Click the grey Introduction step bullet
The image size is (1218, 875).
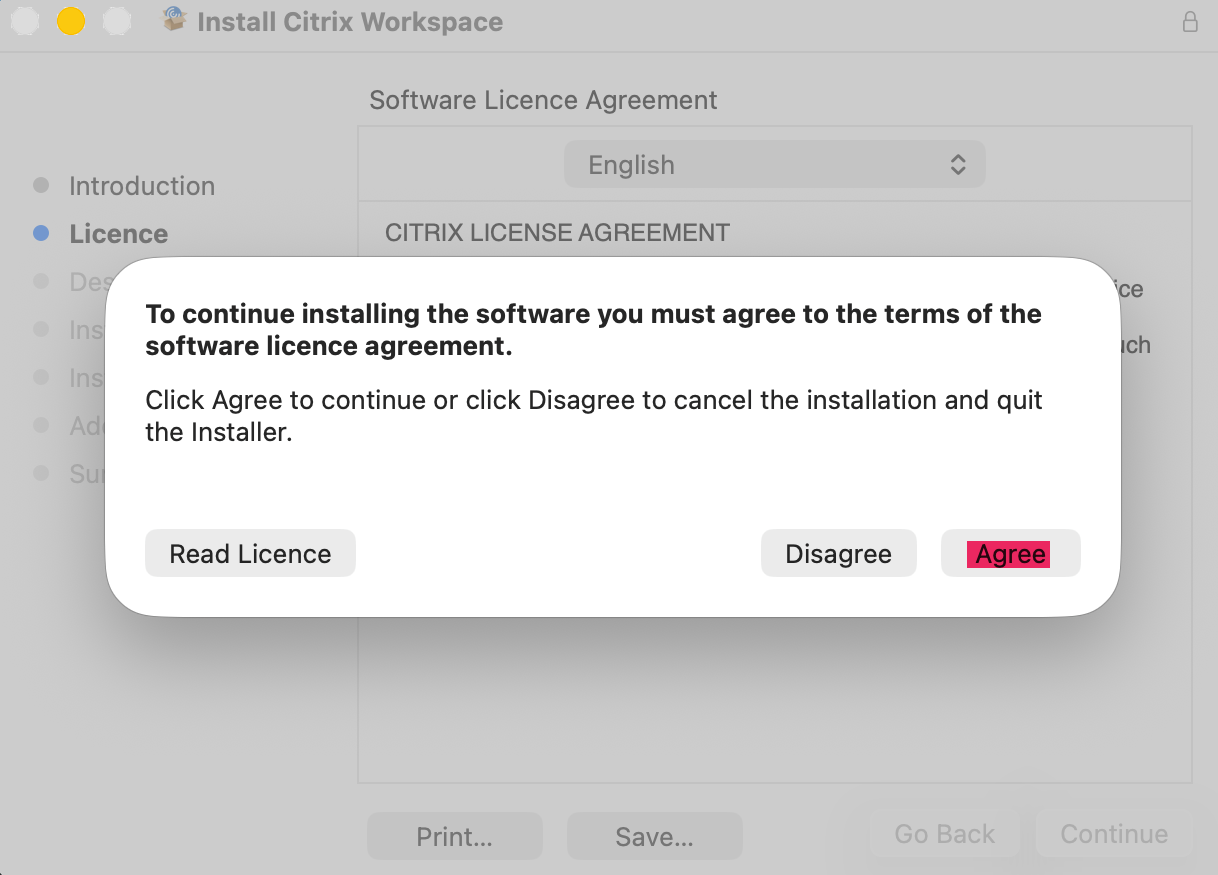[x=41, y=185]
